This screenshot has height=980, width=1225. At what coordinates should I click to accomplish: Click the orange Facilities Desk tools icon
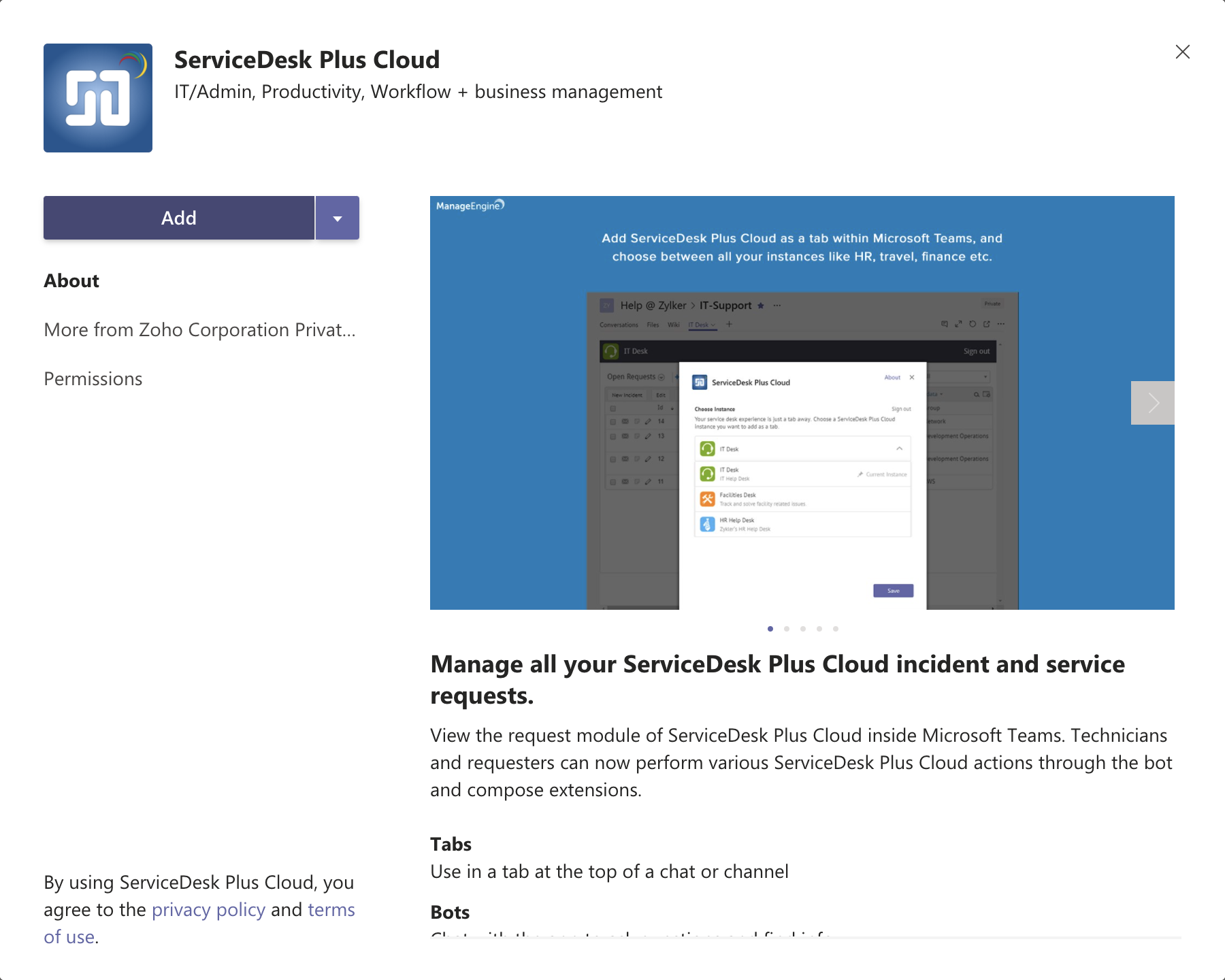(x=708, y=500)
